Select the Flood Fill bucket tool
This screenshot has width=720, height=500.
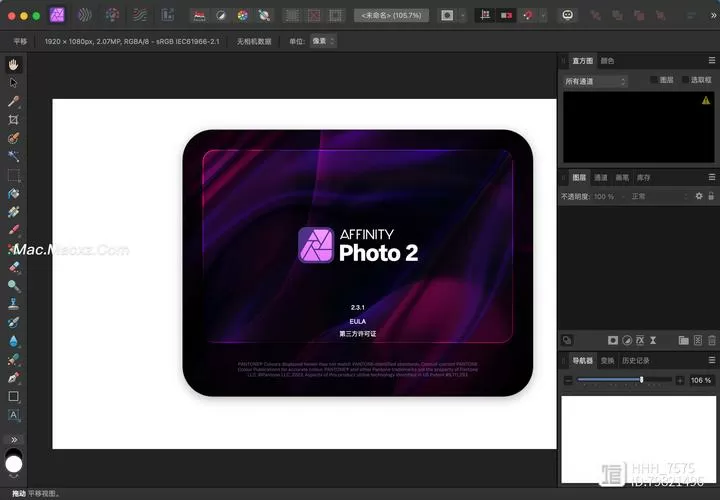[13, 194]
